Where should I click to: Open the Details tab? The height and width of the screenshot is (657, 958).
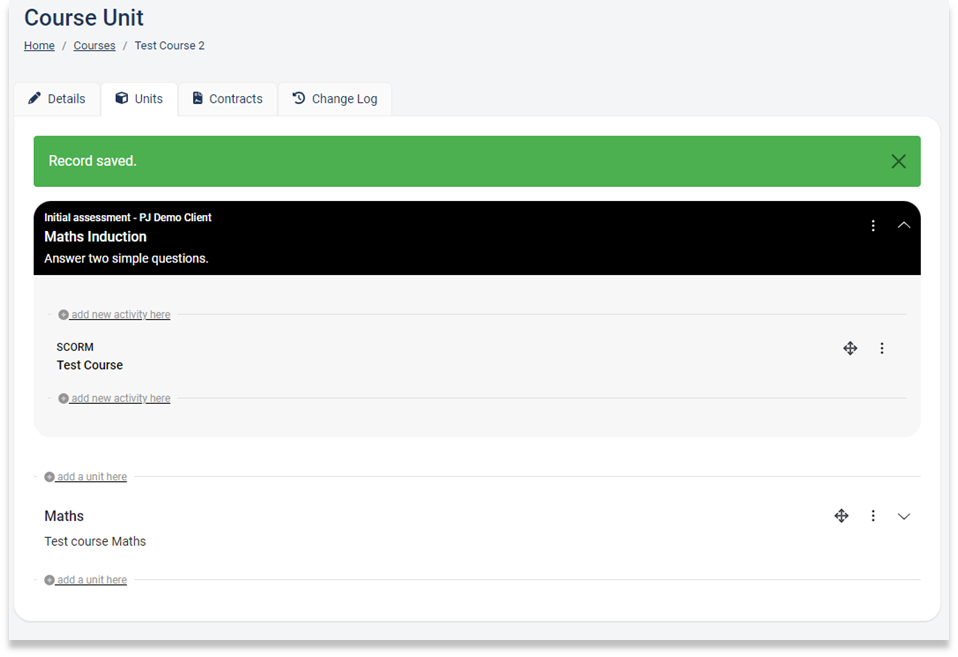(x=57, y=99)
